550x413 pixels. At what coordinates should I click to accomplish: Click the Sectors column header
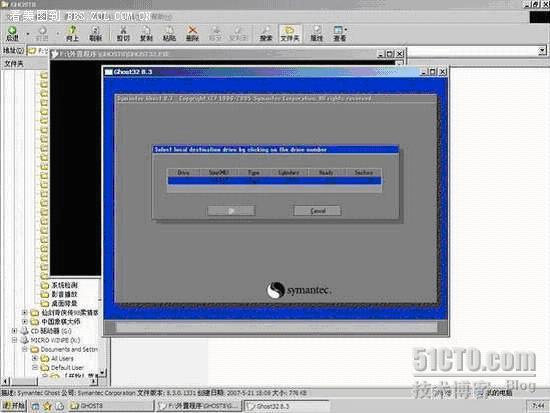pos(363,172)
